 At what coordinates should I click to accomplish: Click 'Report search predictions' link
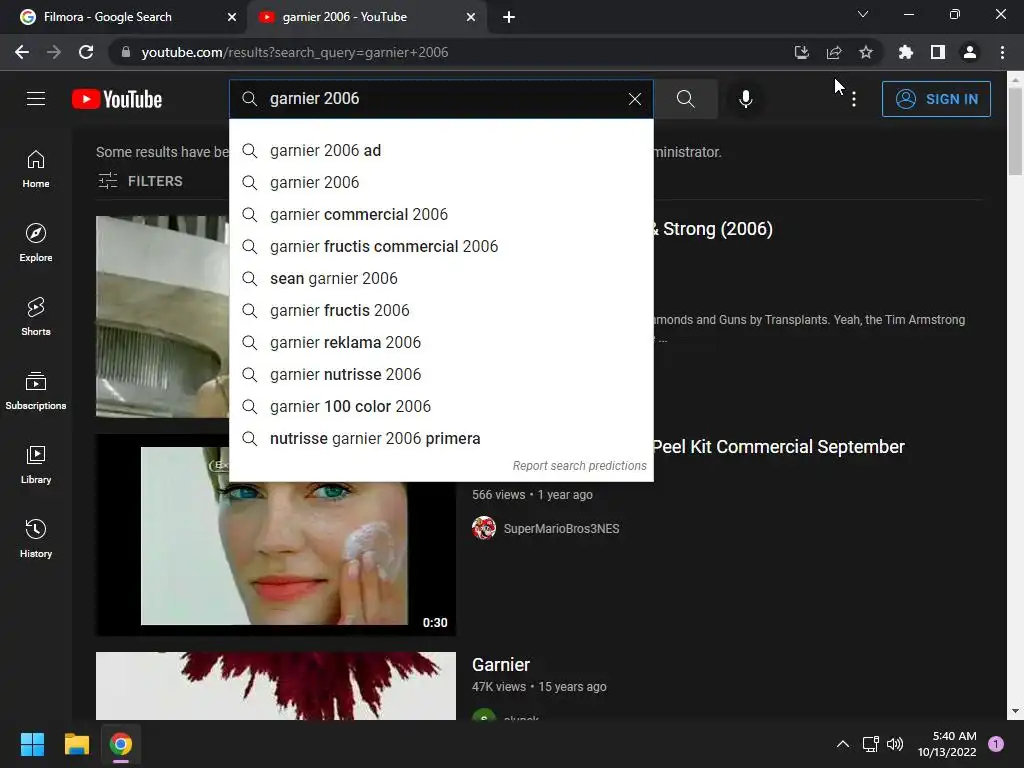pyautogui.click(x=579, y=466)
